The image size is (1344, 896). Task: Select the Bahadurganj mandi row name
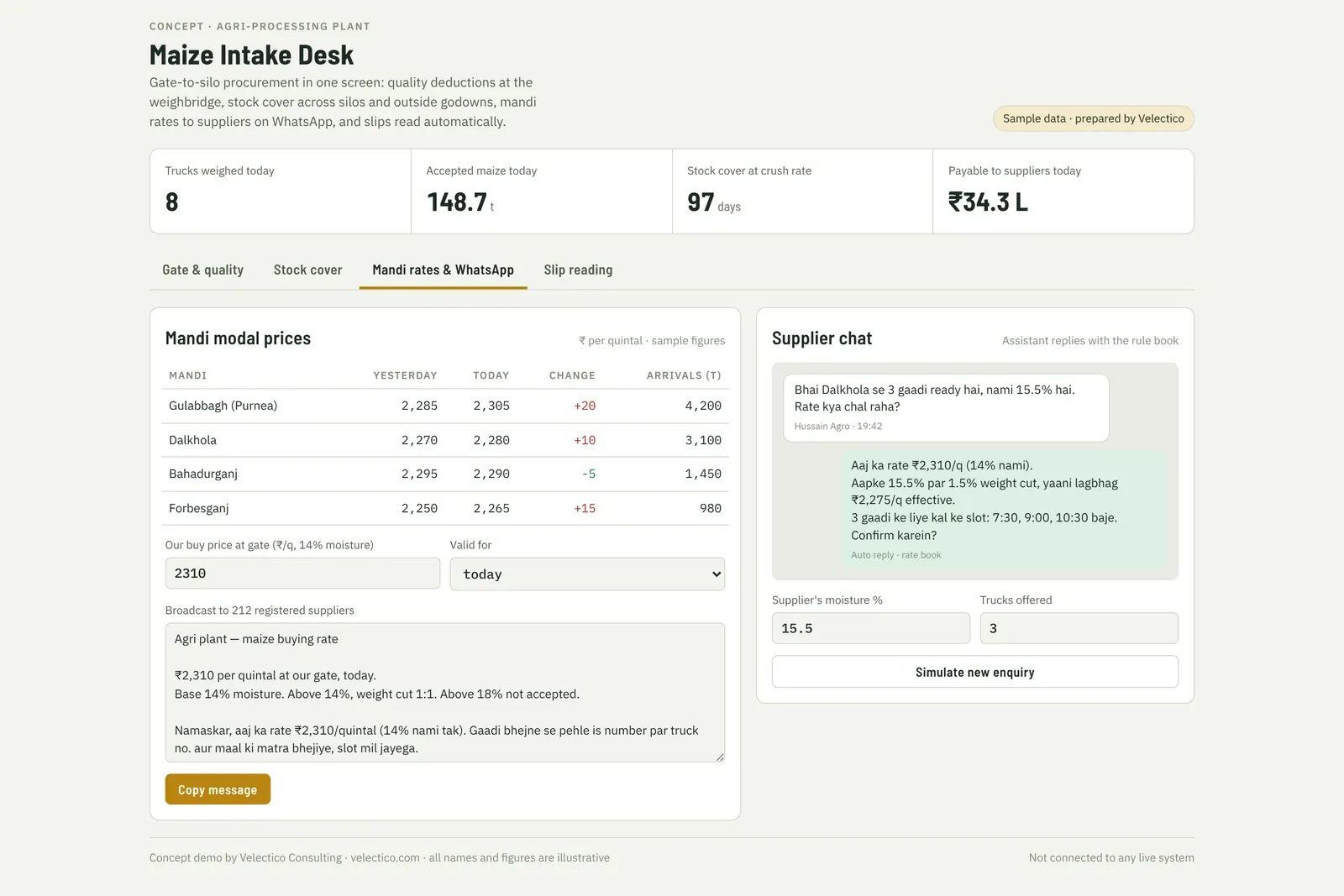203,474
